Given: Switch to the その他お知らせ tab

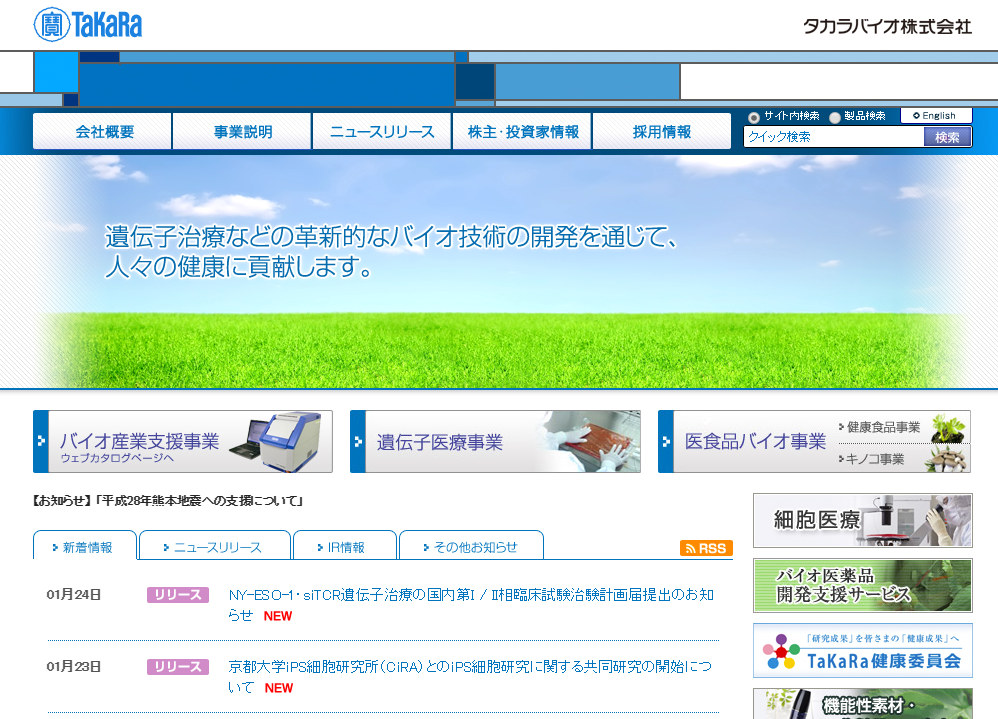Looking at the screenshot, I should point(472,546).
